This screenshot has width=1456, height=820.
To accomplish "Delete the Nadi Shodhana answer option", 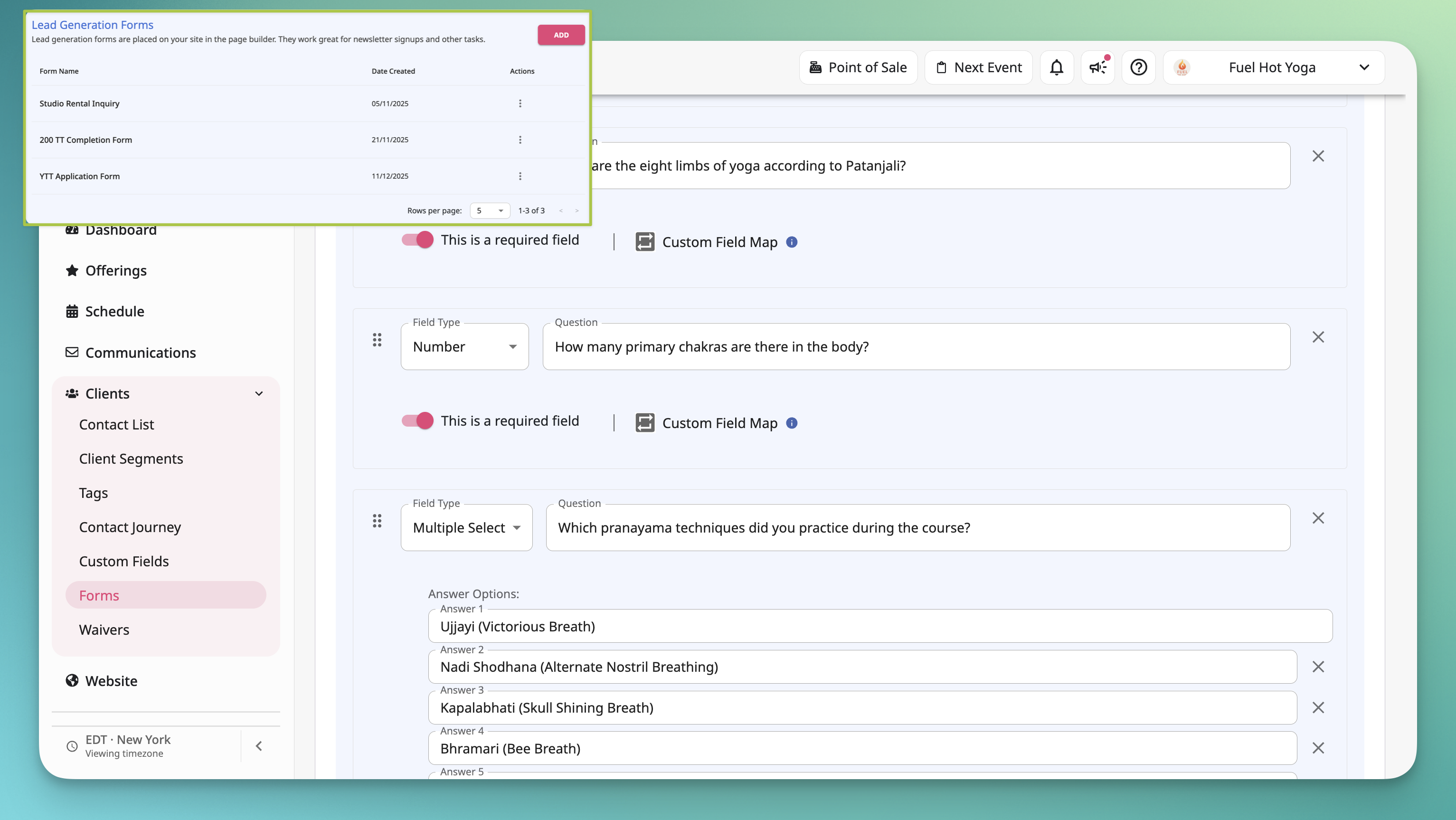I will [1318, 667].
